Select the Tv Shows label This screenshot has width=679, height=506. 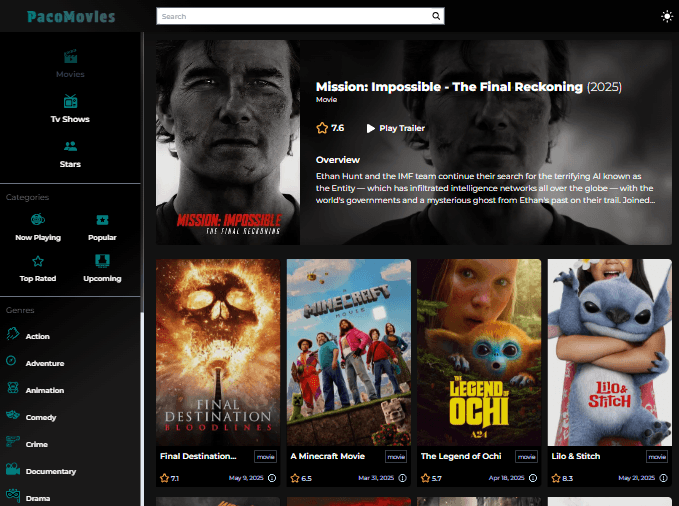point(70,119)
